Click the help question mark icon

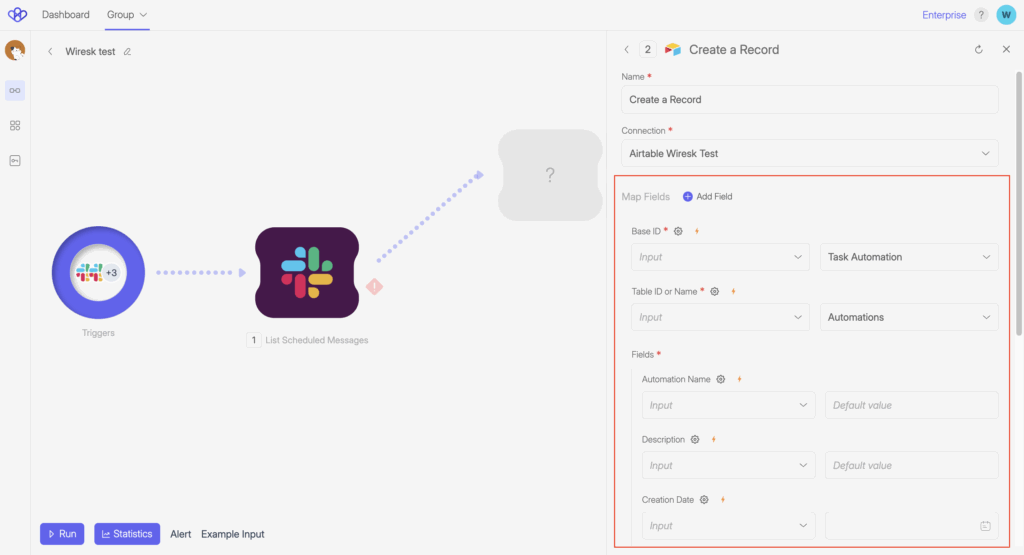[x=981, y=15]
